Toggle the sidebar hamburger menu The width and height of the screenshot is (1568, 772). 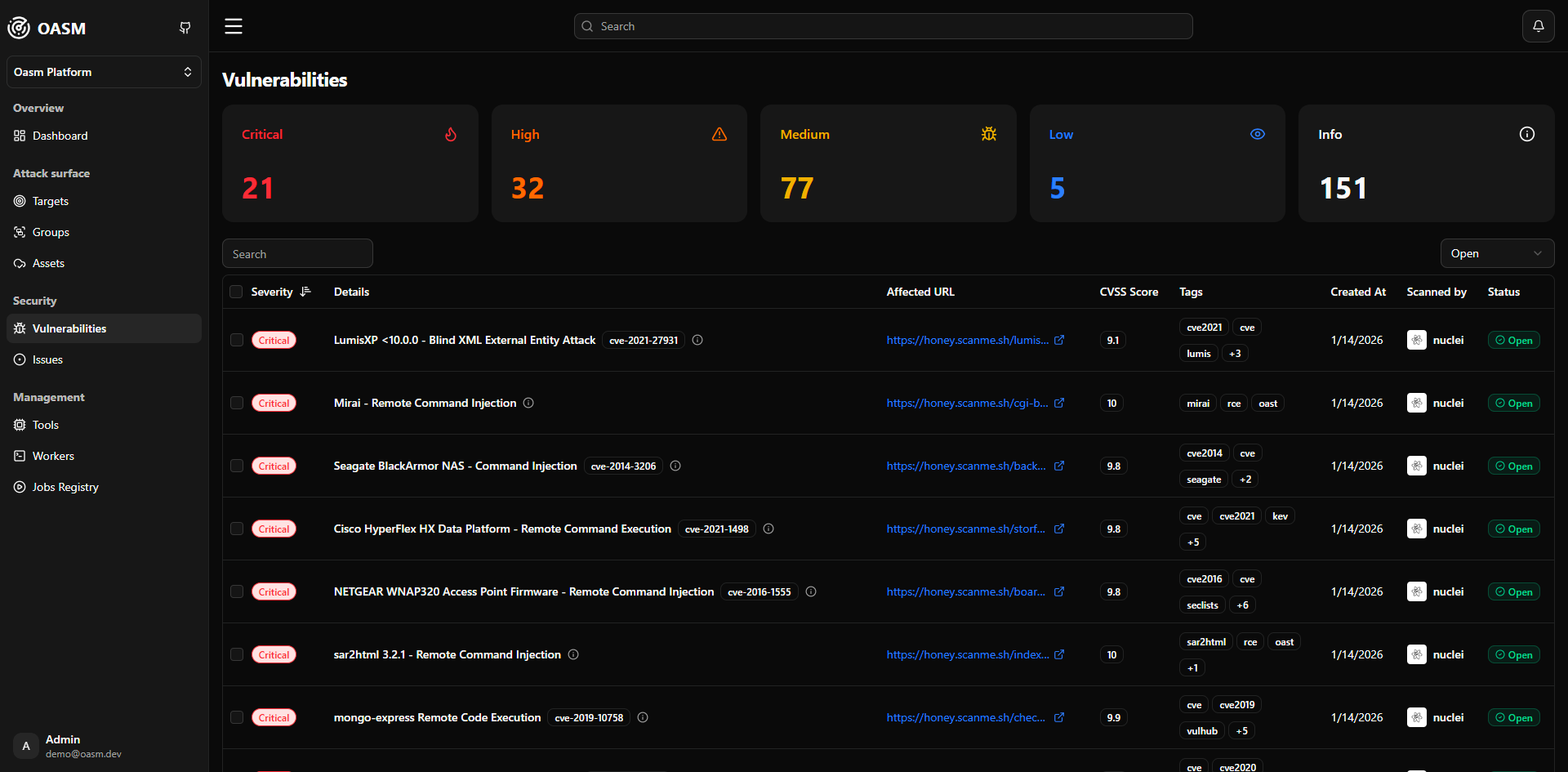click(234, 26)
